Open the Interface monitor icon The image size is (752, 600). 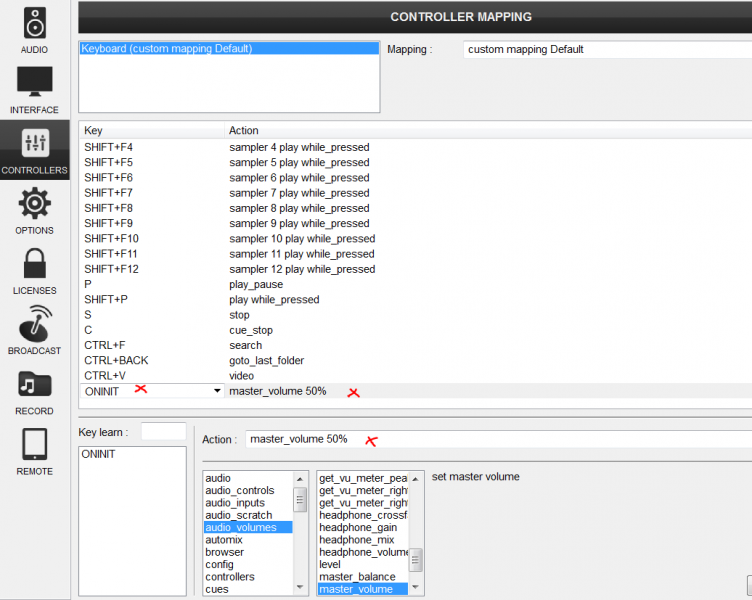click(34, 83)
